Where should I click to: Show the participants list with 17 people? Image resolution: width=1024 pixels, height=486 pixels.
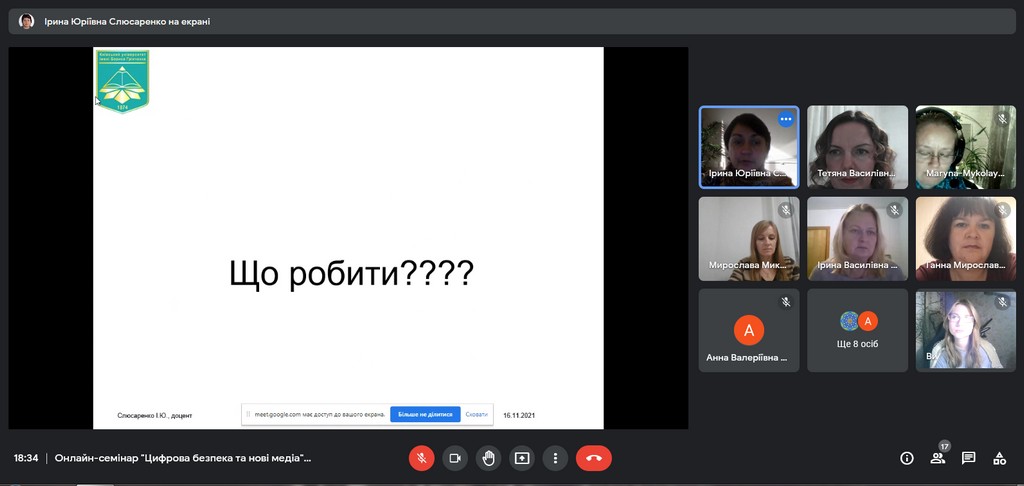click(x=938, y=458)
